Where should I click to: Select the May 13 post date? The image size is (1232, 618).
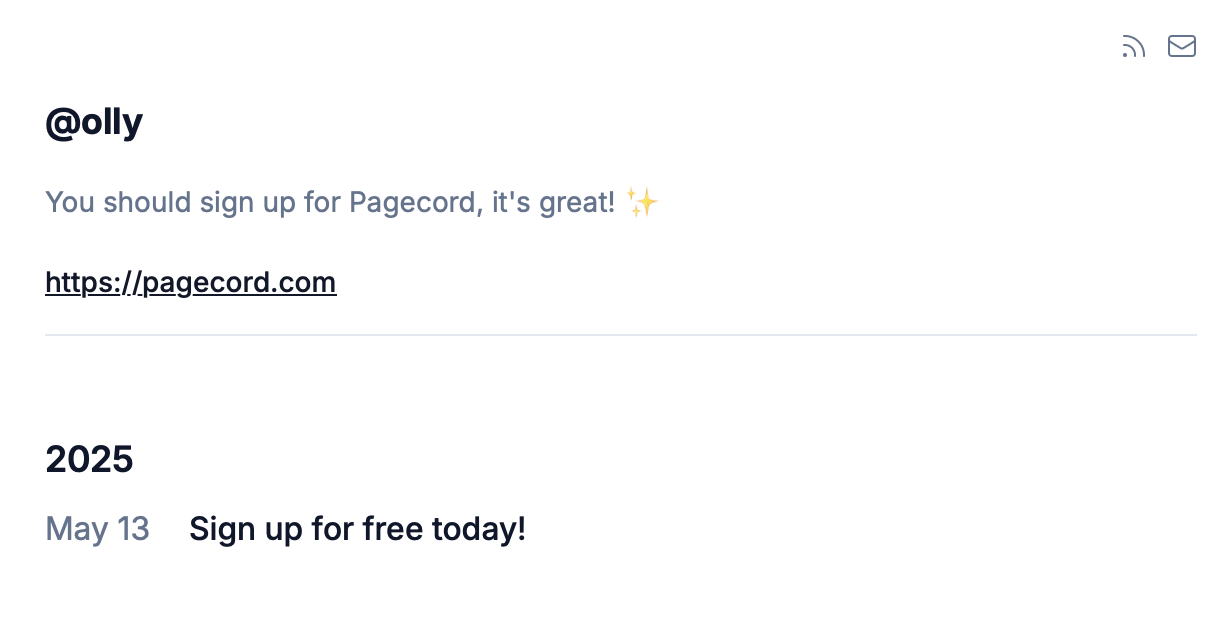tap(97, 529)
